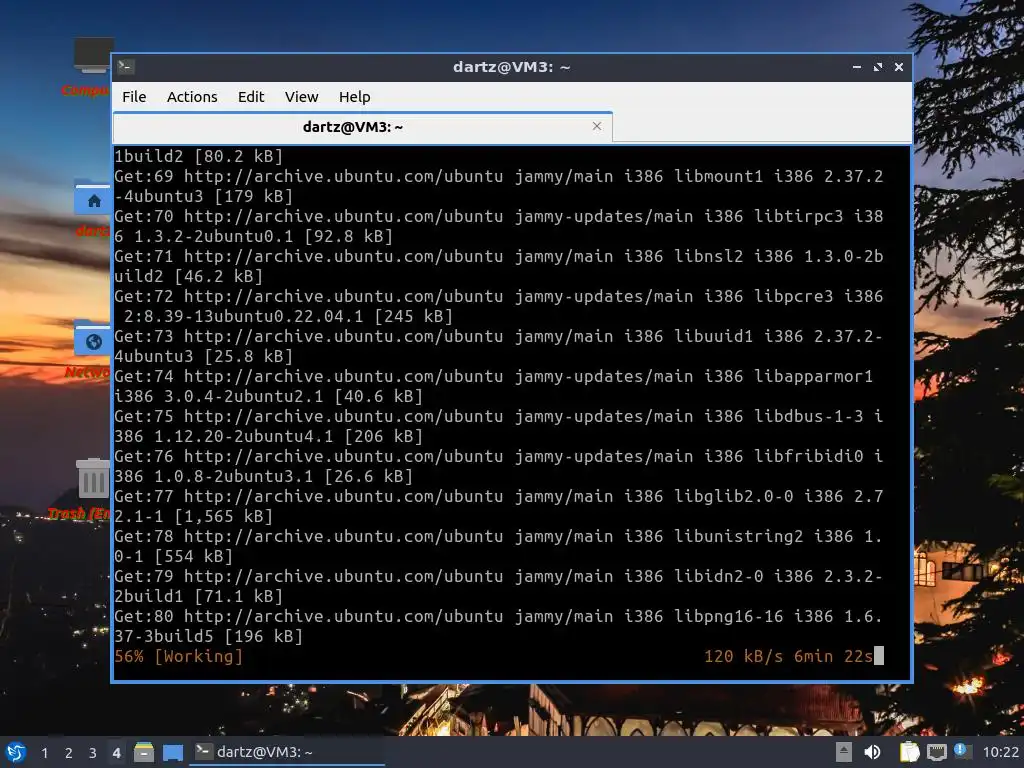
Task: Click the Get:73 libuuid1 line
Action: pos(499,346)
